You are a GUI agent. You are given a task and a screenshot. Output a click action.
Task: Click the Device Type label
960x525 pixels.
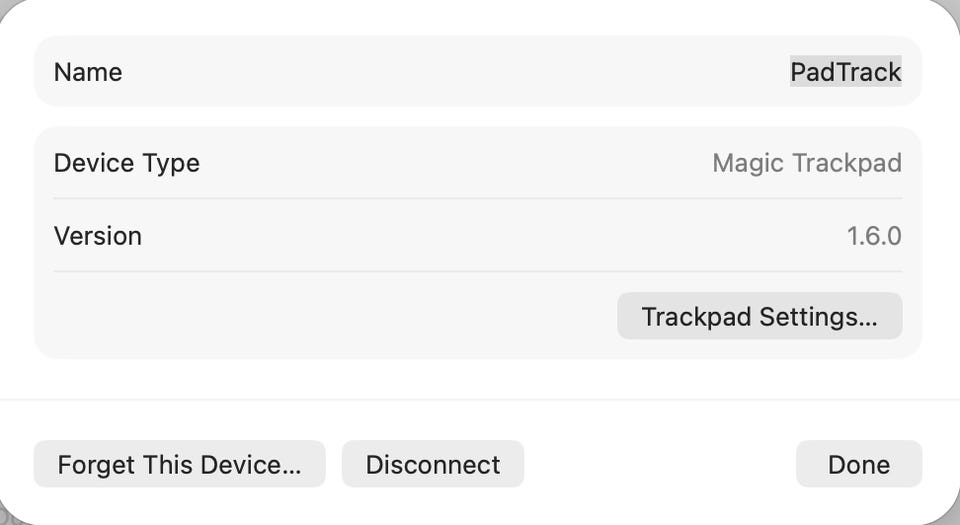(127, 163)
